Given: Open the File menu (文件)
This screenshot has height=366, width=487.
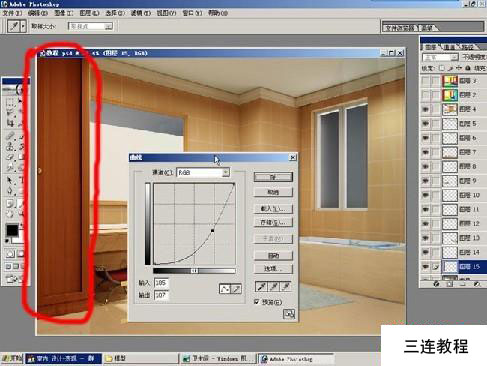Looking at the screenshot, I should click(x=12, y=13).
